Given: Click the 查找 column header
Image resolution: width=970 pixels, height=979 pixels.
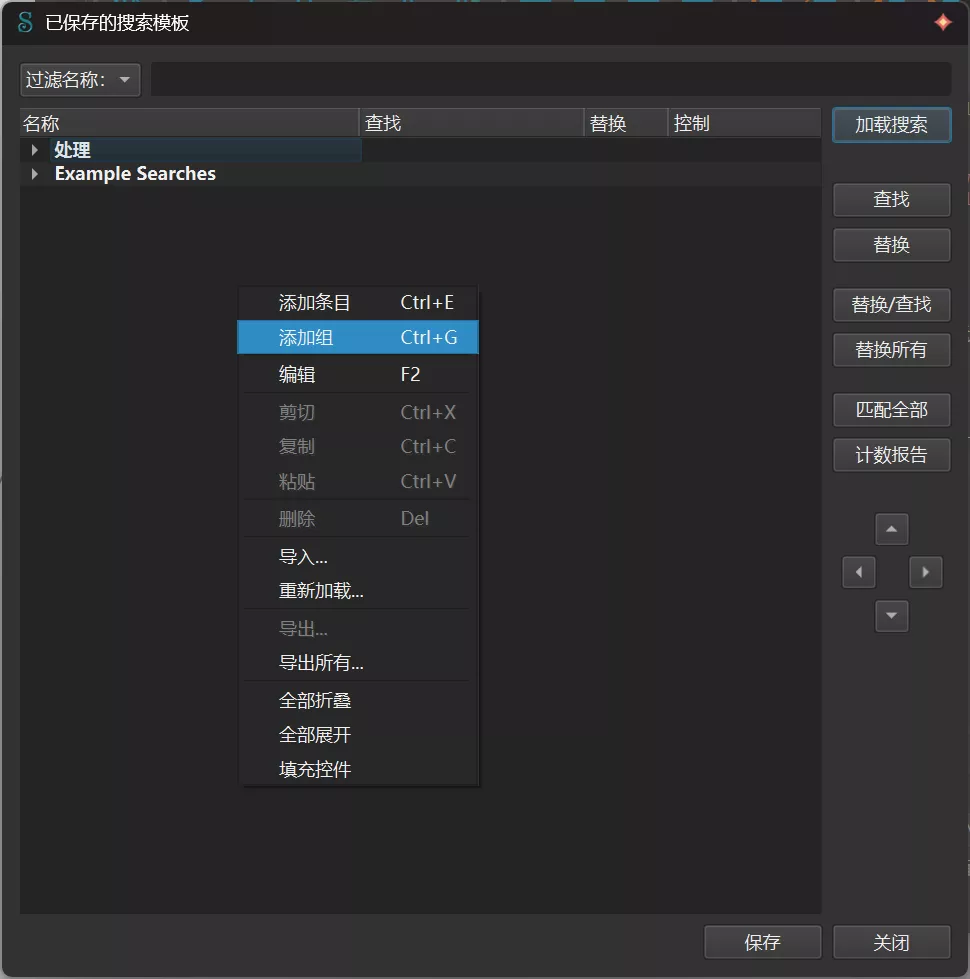Looking at the screenshot, I should click(x=470, y=123).
